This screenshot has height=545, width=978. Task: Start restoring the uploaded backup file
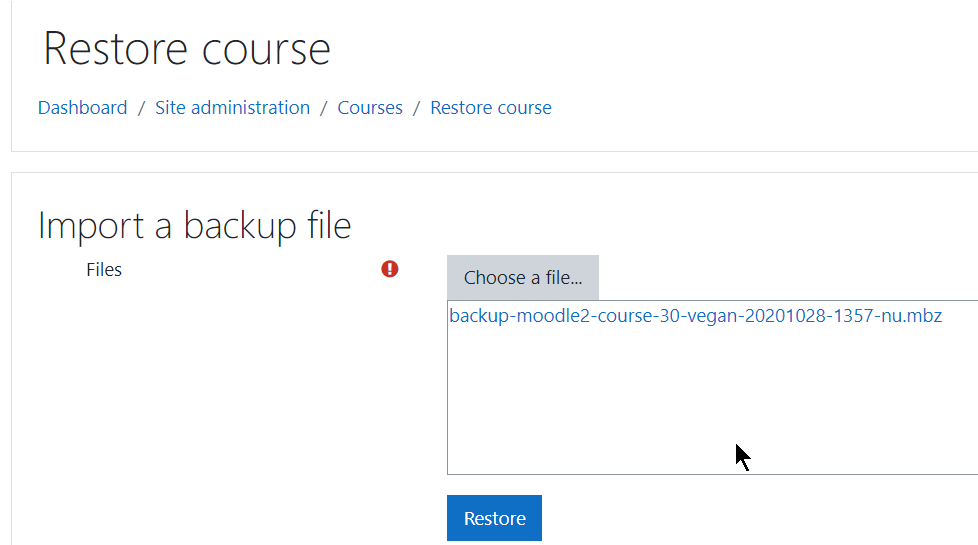494,518
